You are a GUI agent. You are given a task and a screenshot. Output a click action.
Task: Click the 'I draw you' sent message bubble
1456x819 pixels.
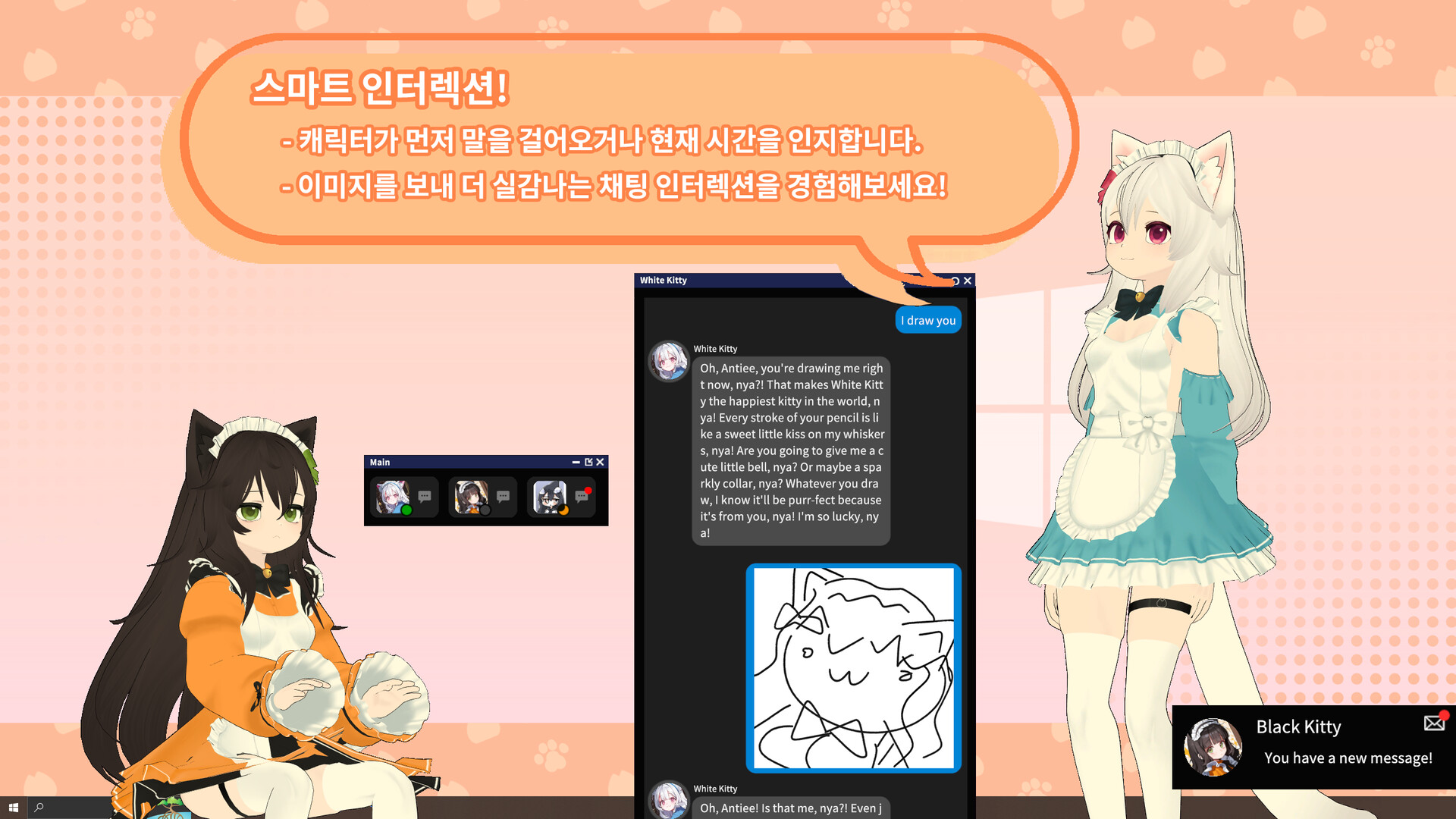coord(928,321)
